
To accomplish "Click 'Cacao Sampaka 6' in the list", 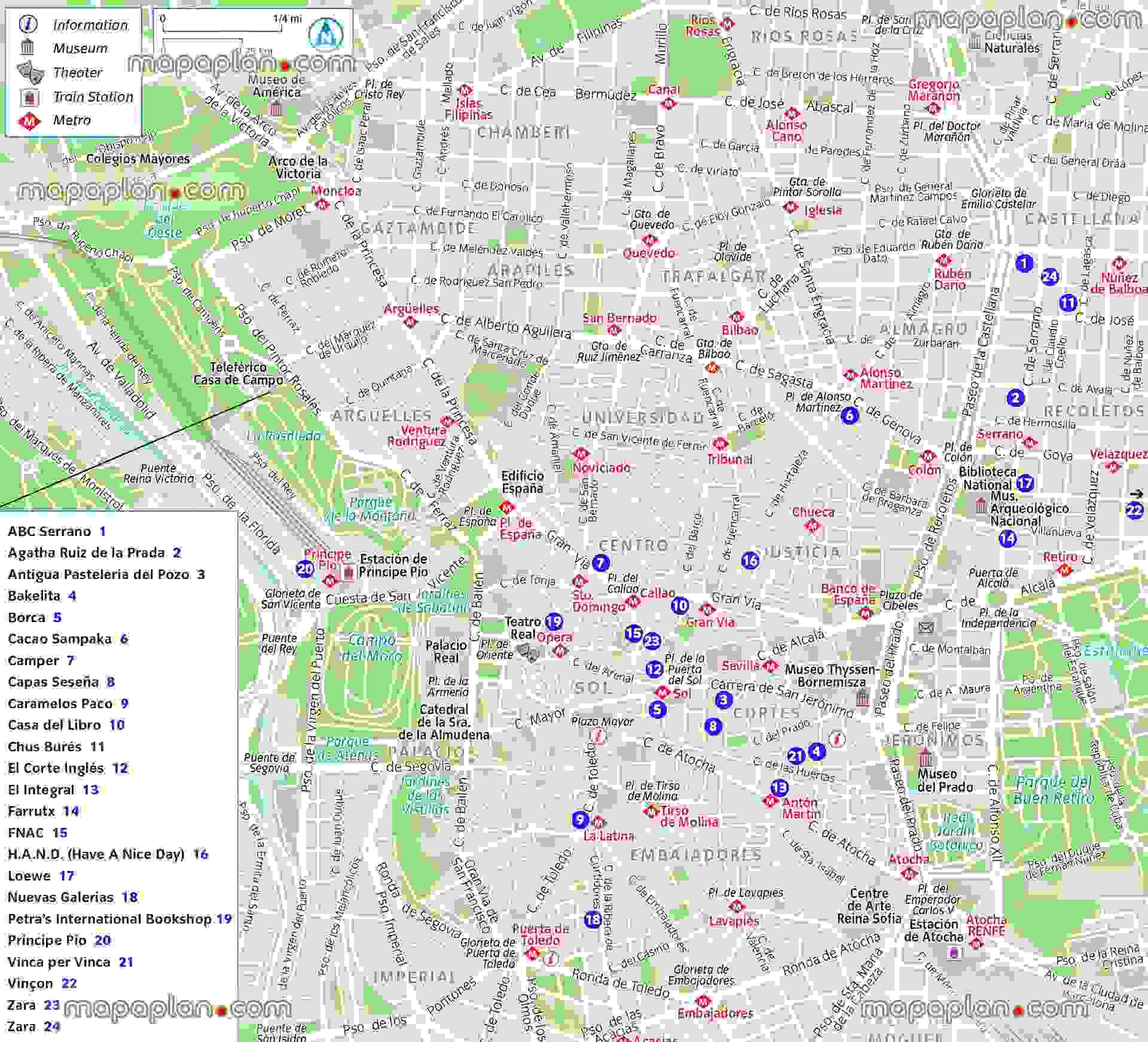I will point(68,639).
